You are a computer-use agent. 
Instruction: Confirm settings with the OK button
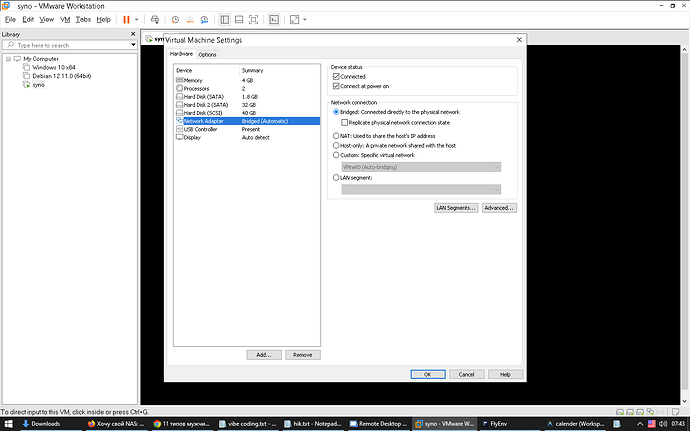428,374
